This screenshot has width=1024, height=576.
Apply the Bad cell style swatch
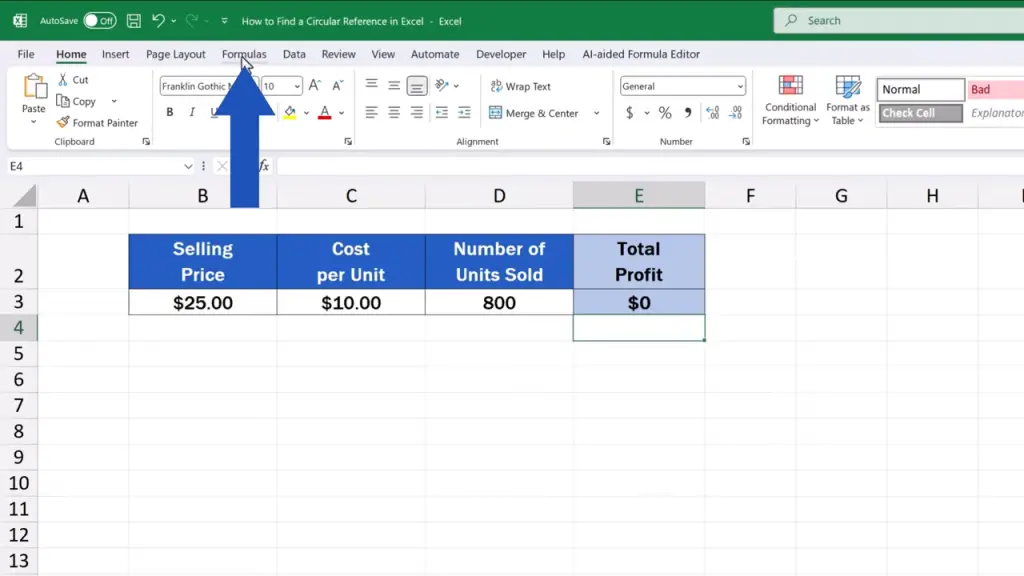point(995,89)
